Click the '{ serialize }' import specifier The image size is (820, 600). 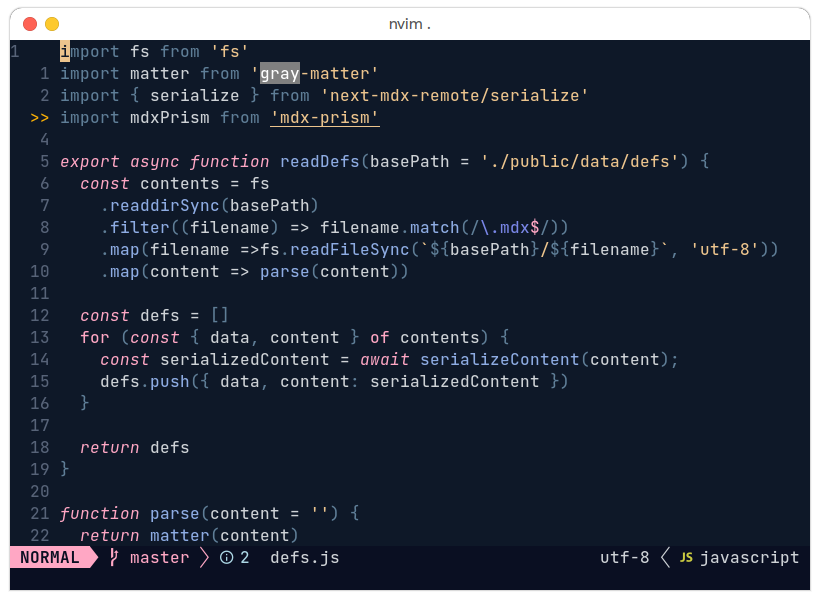pyautogui.click(x=195, y=96)
